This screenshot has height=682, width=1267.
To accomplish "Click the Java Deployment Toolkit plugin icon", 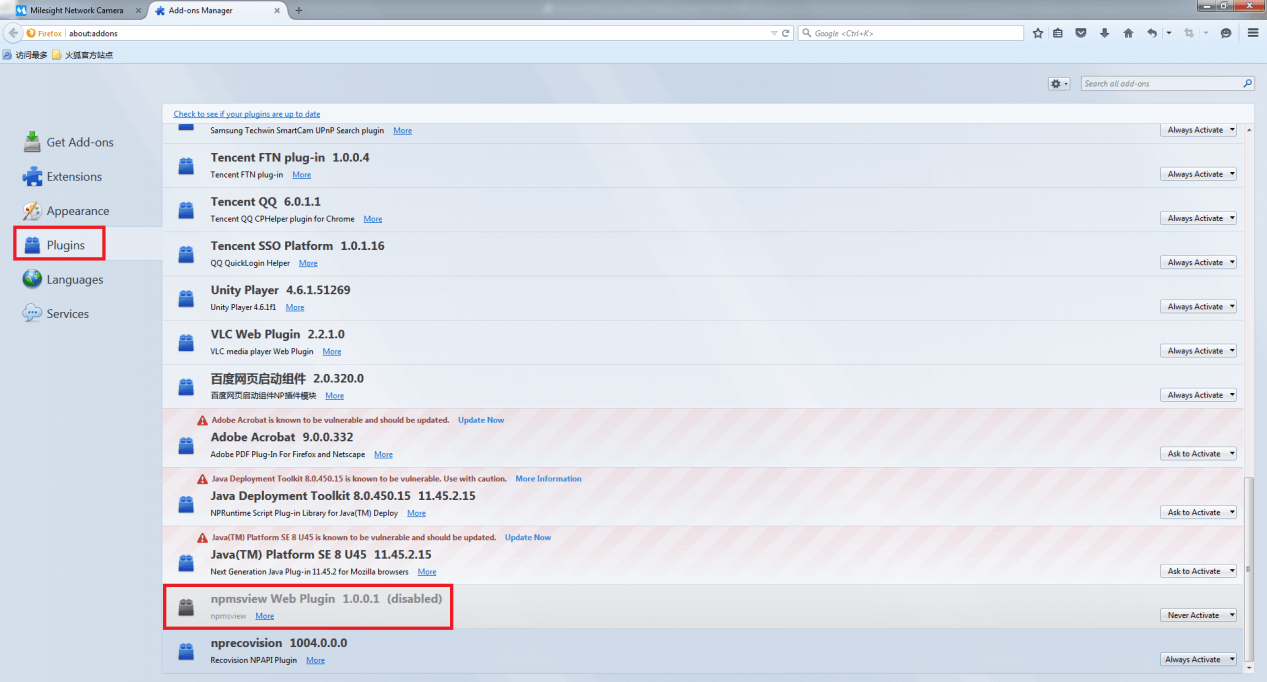I will coord(186,504).
